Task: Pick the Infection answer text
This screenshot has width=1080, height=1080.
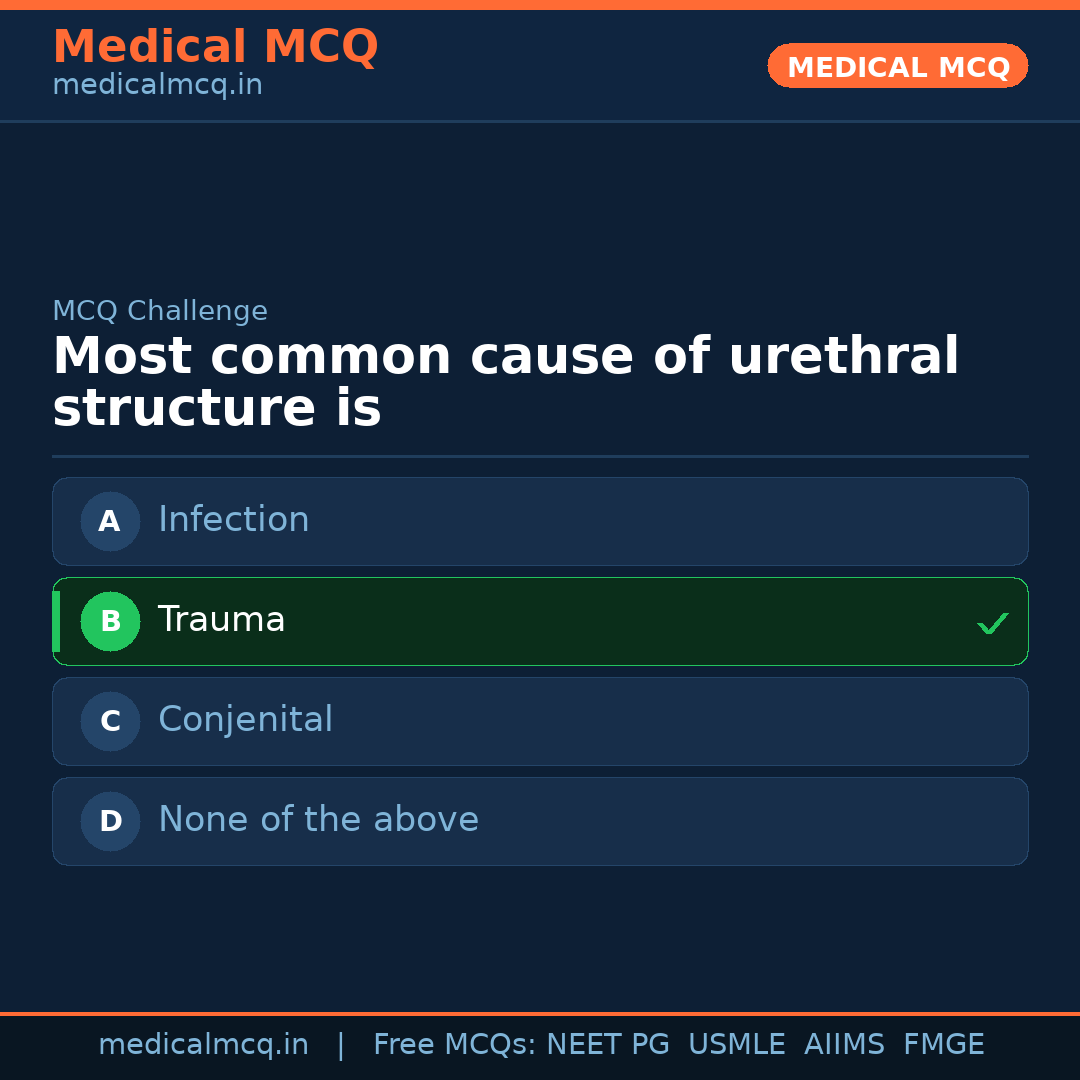Action: (234, 520)
